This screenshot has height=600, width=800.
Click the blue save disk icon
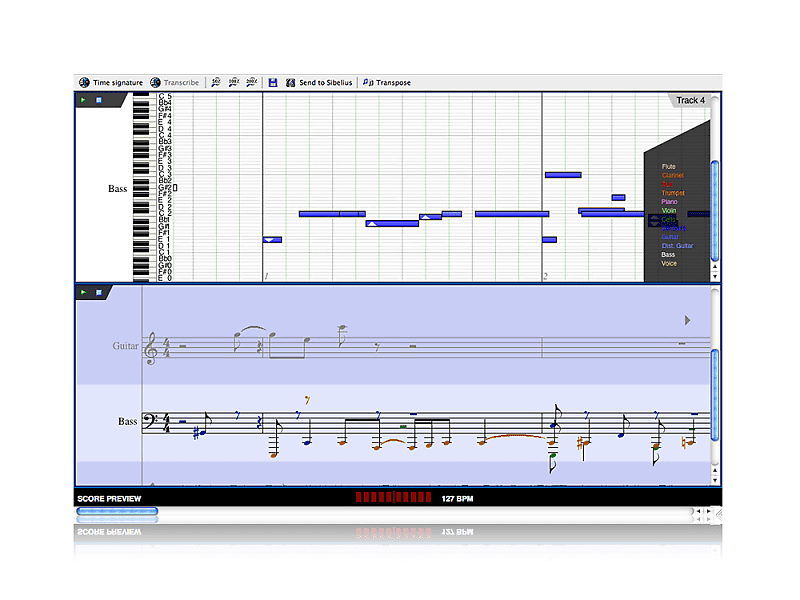273,82
